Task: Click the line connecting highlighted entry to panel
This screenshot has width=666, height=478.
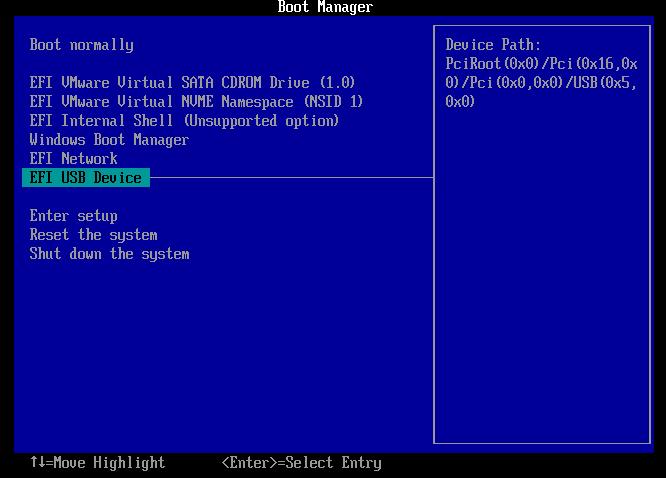Action: [290, 178]
